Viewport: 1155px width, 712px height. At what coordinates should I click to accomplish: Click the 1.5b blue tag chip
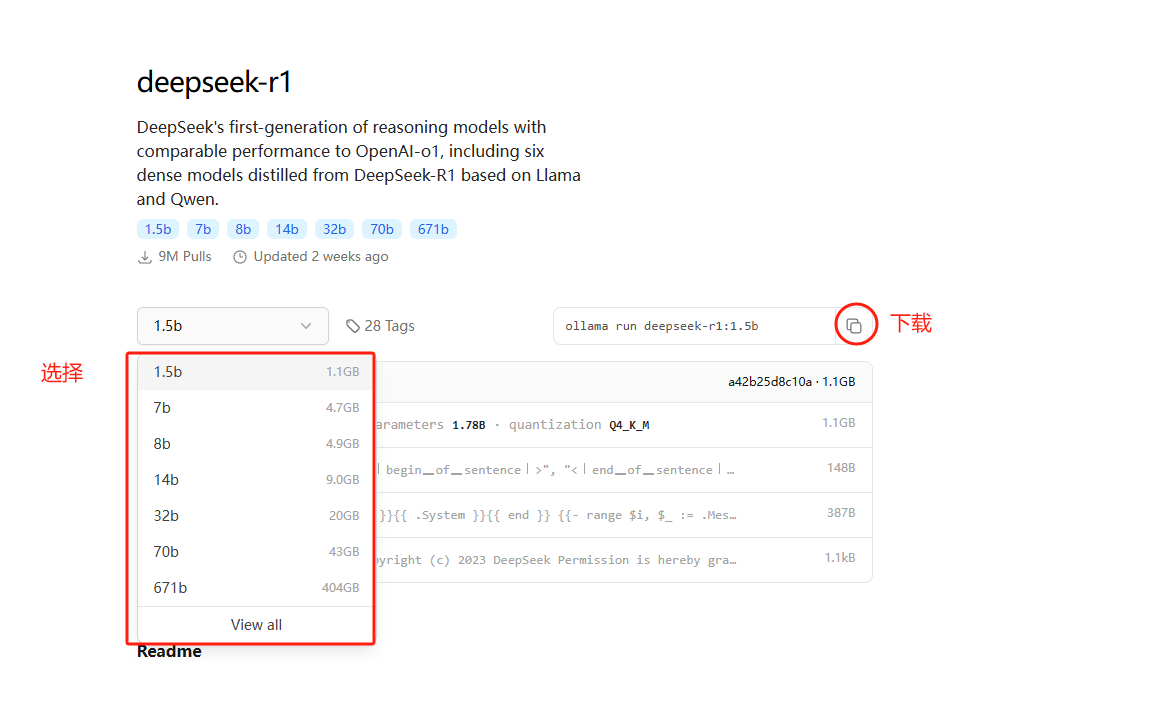pyautogui.click(x=158, y=229)
